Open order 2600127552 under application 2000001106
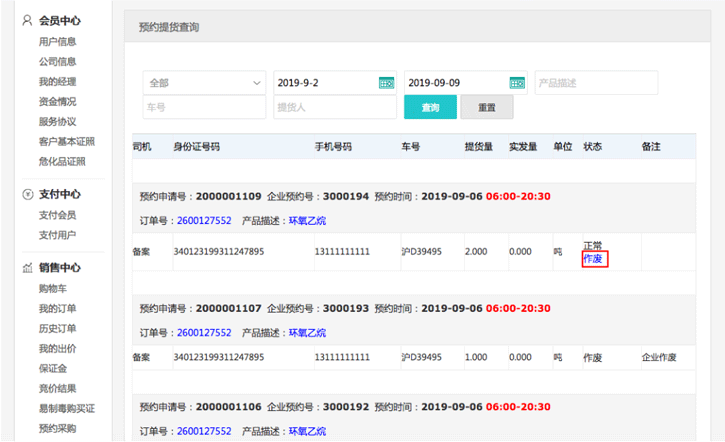The height and width of the screenshot is (442, 725). coord(204,431)
